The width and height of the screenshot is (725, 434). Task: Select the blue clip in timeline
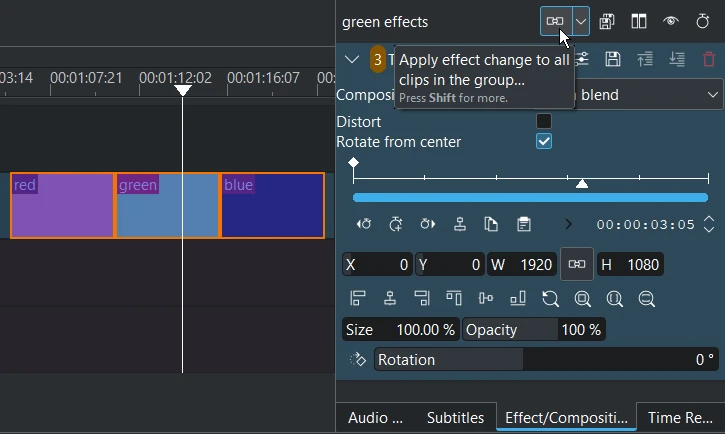click(272, 206)
